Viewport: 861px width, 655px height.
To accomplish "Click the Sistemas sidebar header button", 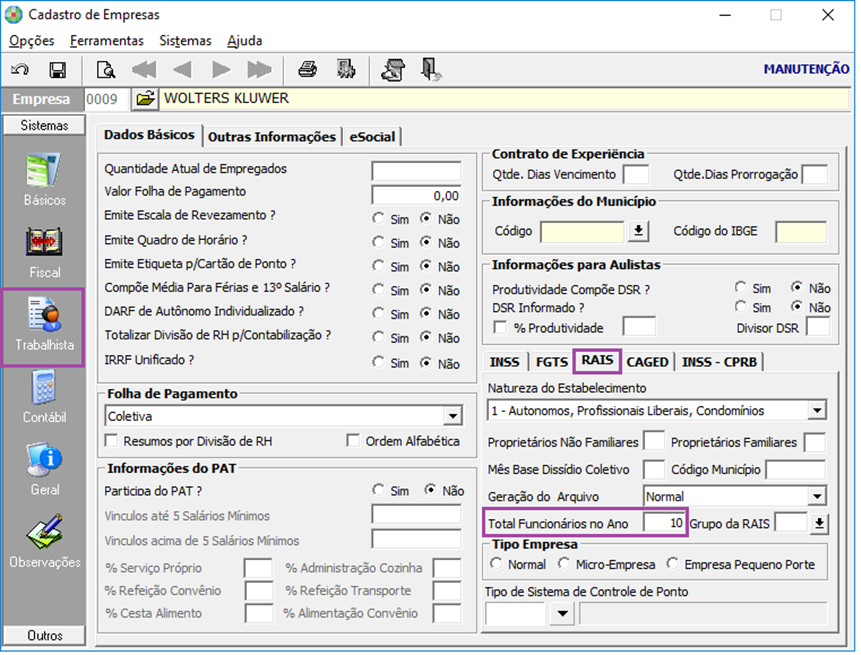I will pos(44,125).
